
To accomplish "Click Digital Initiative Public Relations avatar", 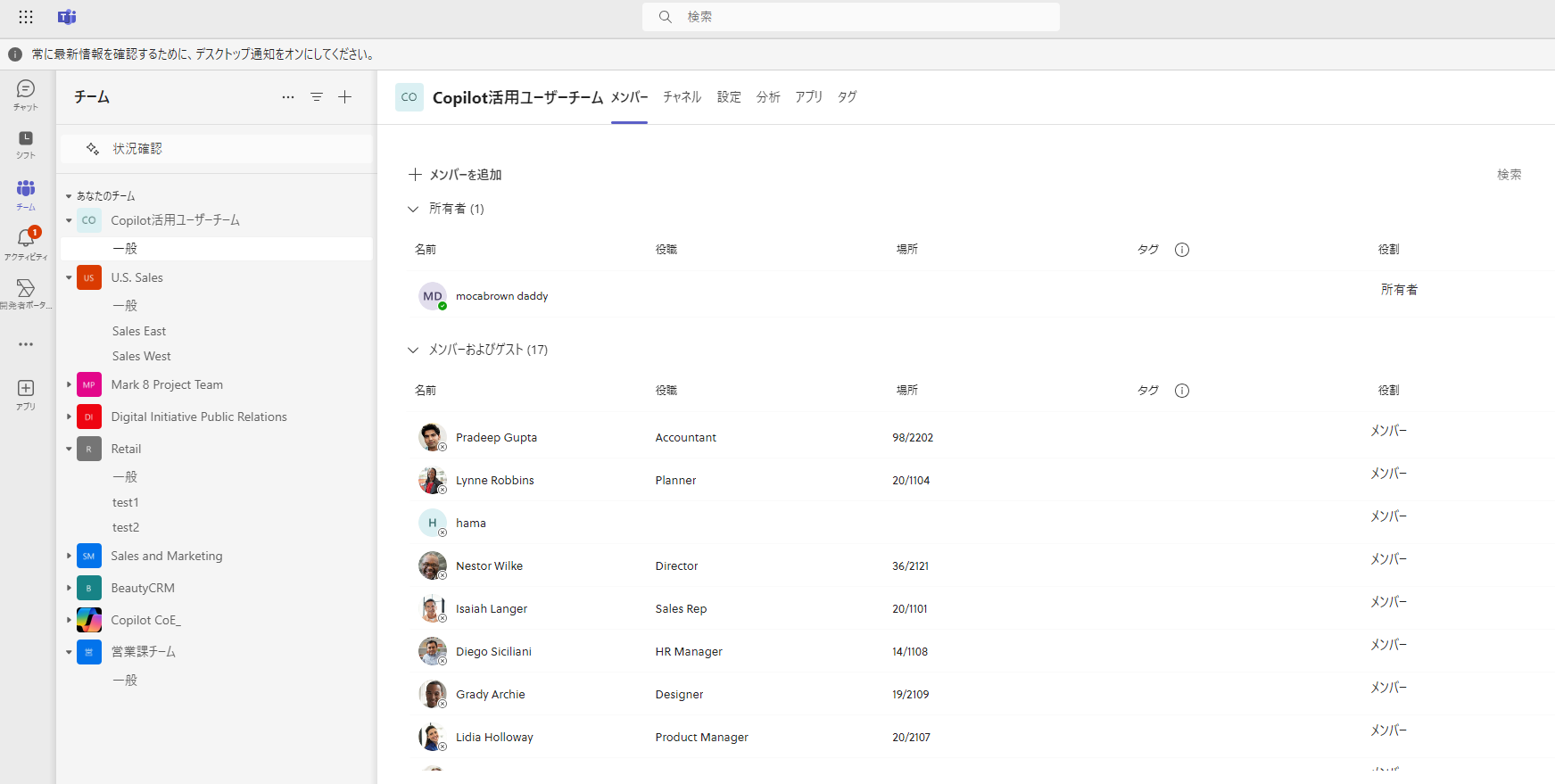I will (89, 417).
